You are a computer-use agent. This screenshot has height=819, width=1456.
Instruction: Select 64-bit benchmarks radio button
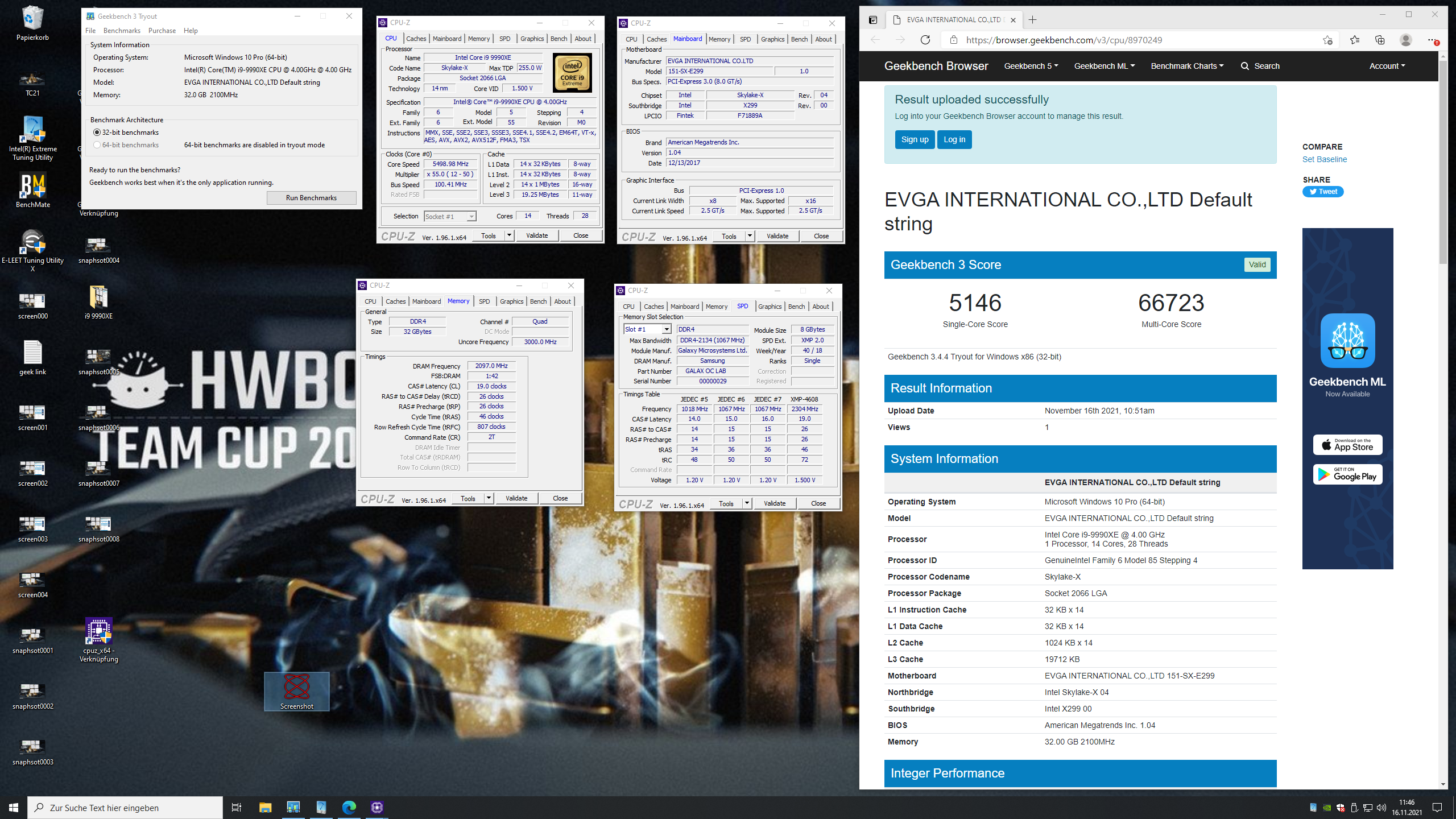click(97, 145)
